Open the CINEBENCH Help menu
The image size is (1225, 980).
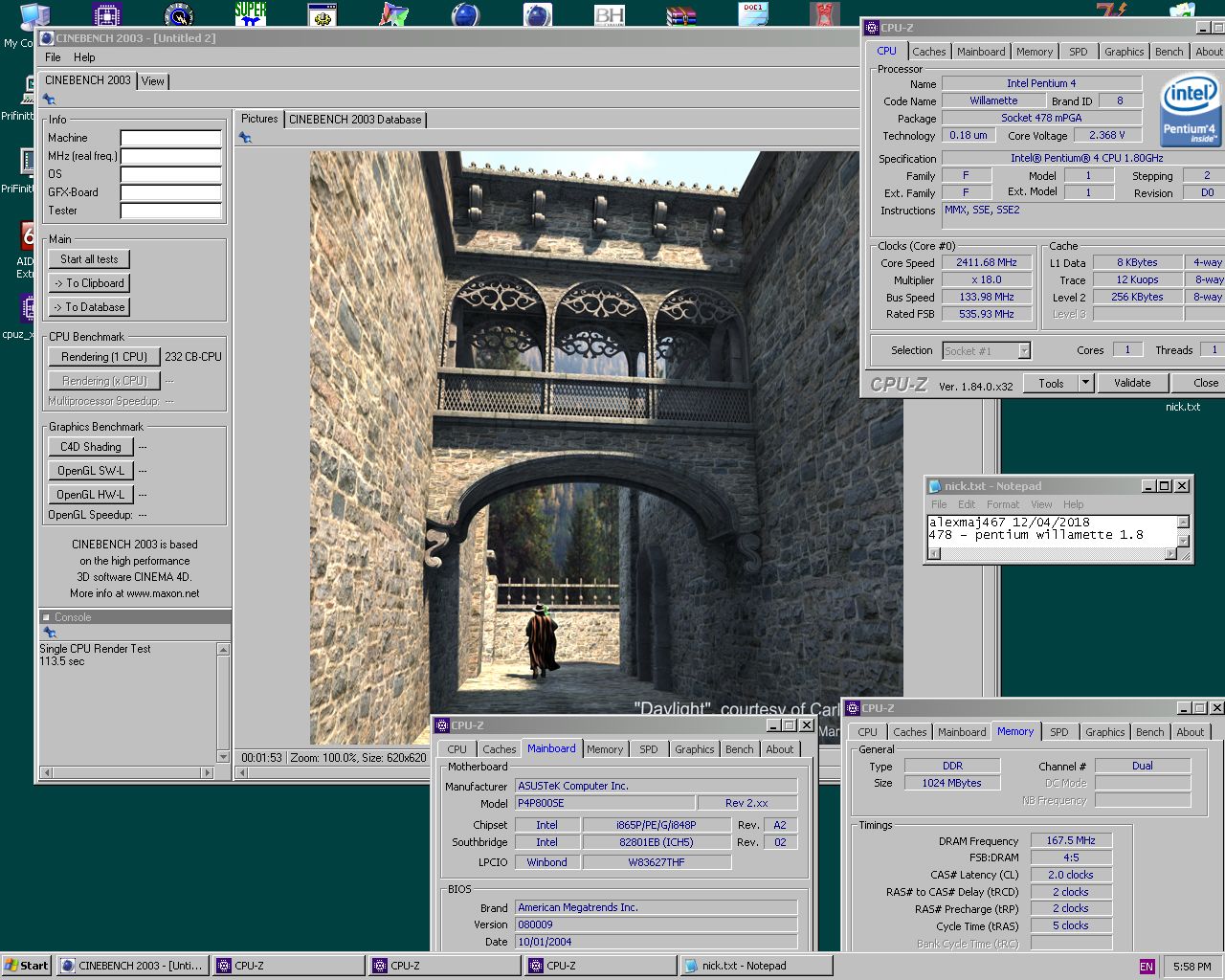coord(84,57)
